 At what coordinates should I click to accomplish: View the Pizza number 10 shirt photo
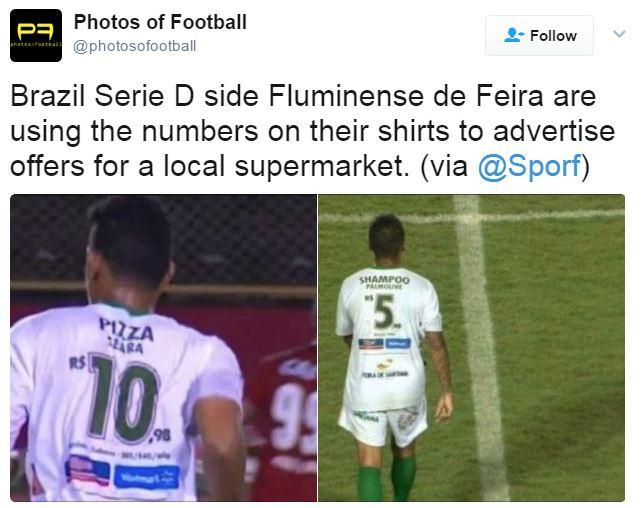pos(164,348)
